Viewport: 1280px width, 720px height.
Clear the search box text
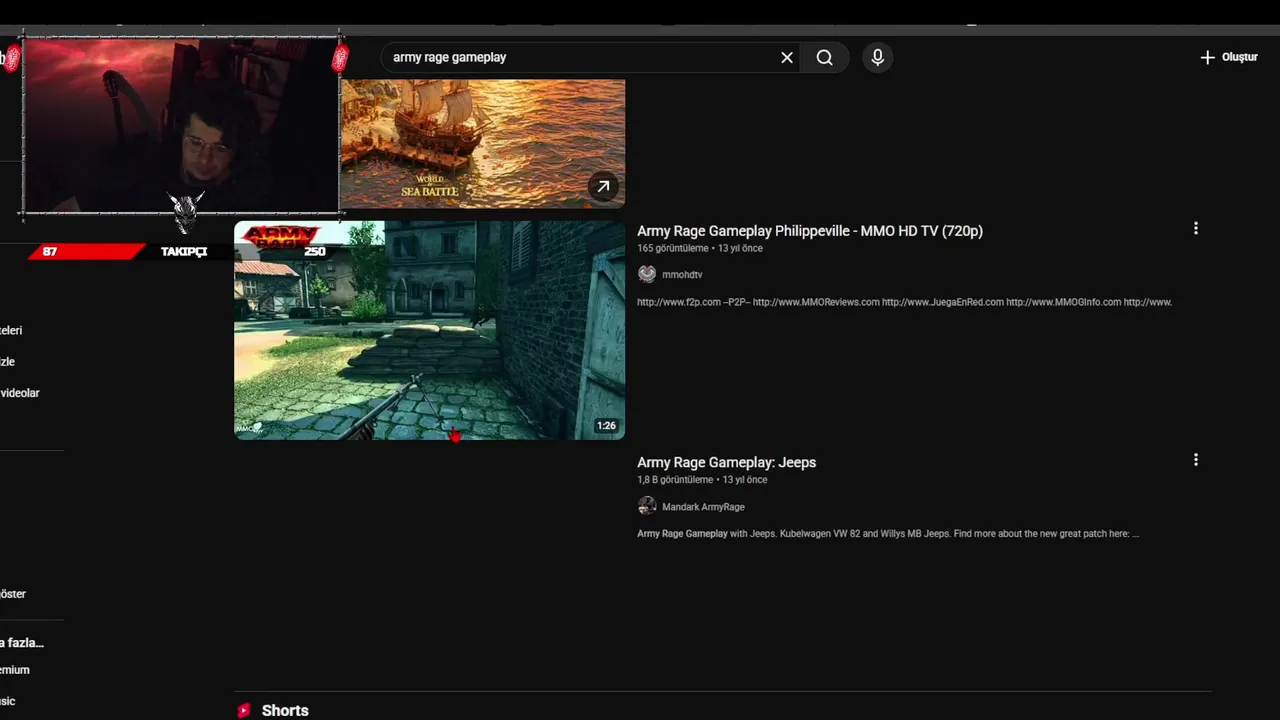coord(787,57)
